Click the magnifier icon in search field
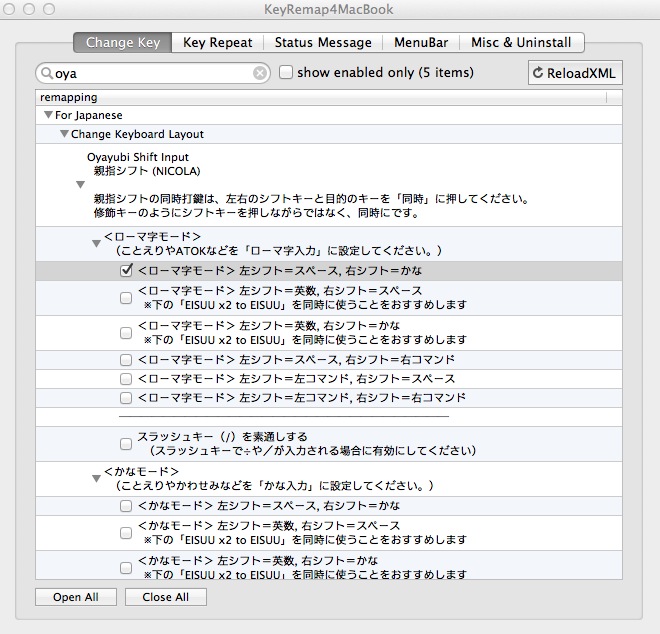 pos(47,73)
